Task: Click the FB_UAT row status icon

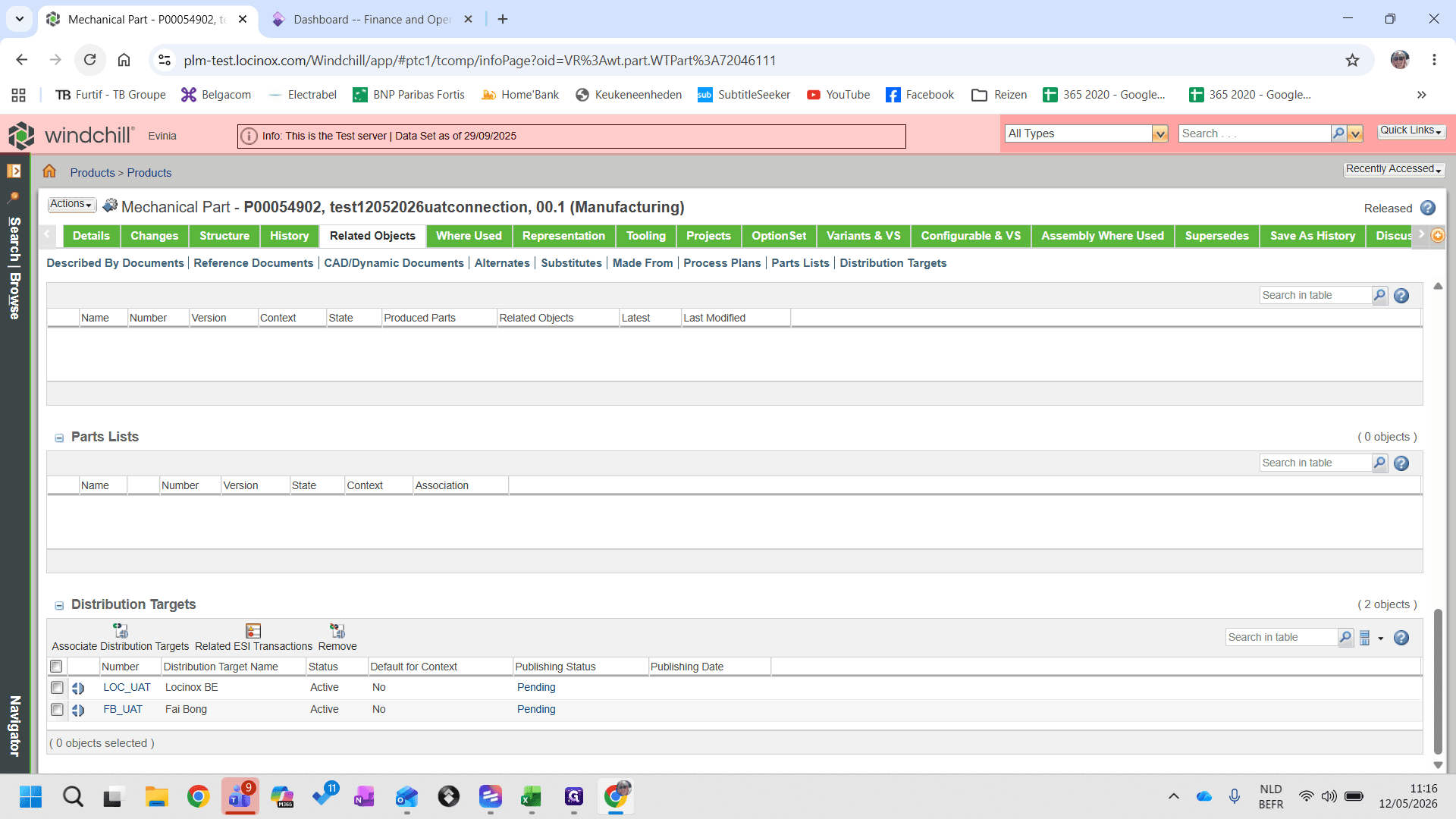Action: pyautogui.click(x=78, y=711)
